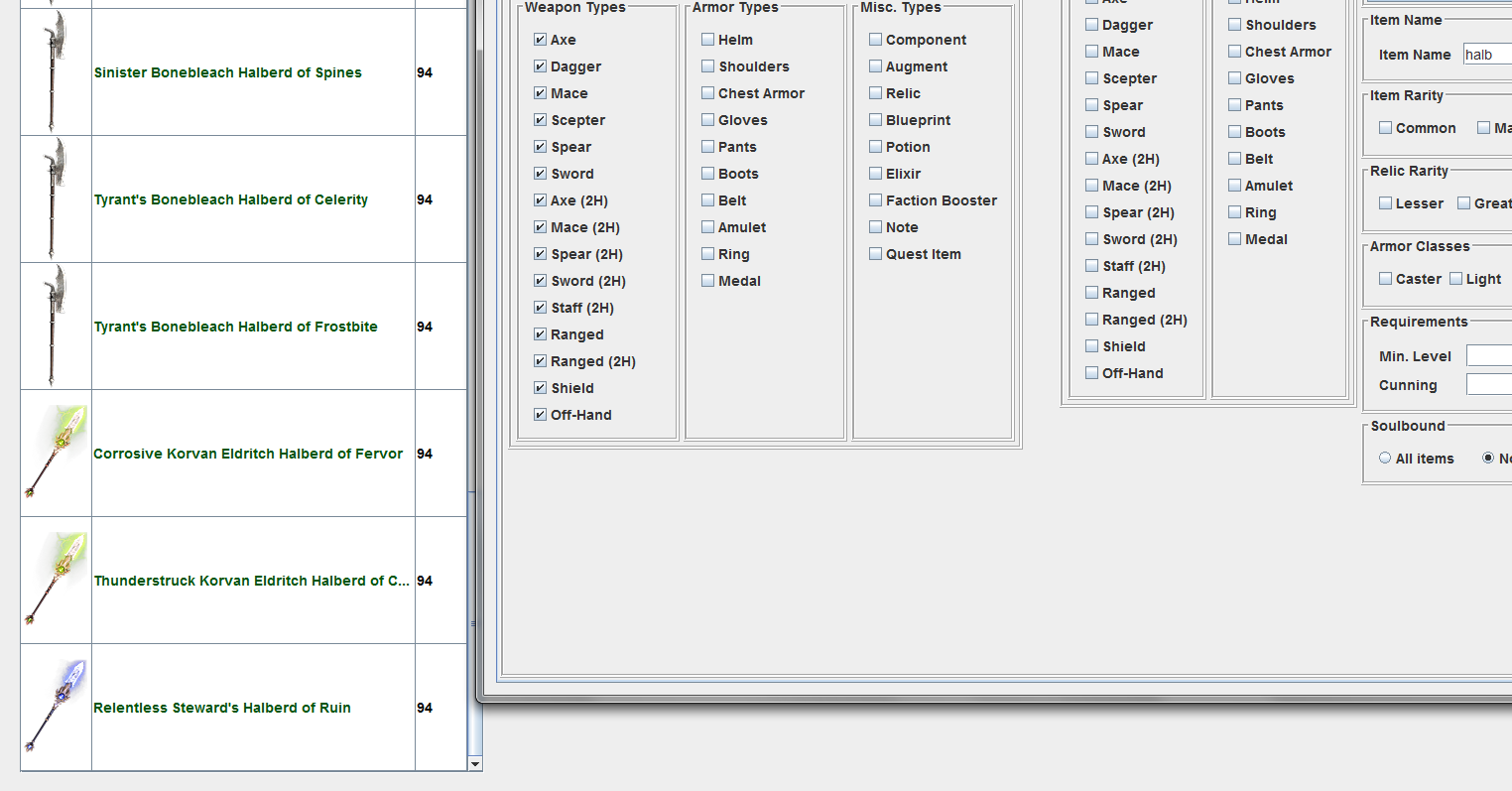This screenshot has height=791, width=1512.
Task: Tick the Faction Booster checkbox
Action: pos(875,200)
